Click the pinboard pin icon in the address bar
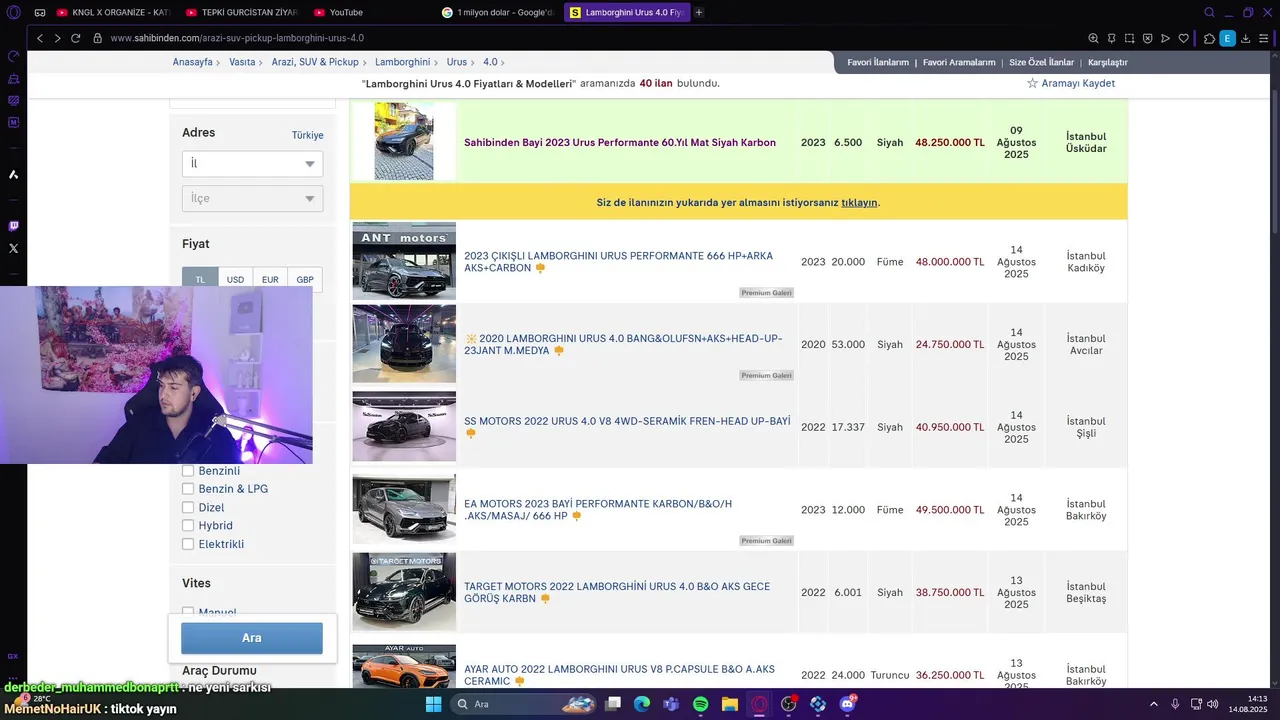The image size is (1280, 720). tap(1111, 38)
